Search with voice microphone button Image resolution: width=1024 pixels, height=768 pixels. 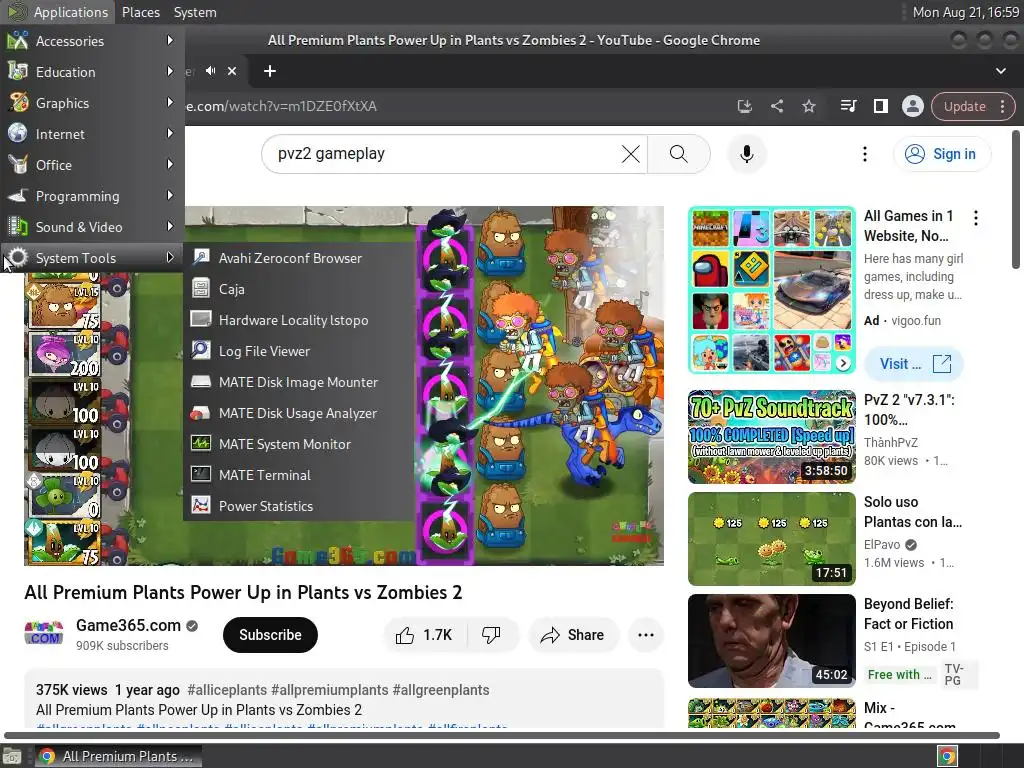pos(746,154)
